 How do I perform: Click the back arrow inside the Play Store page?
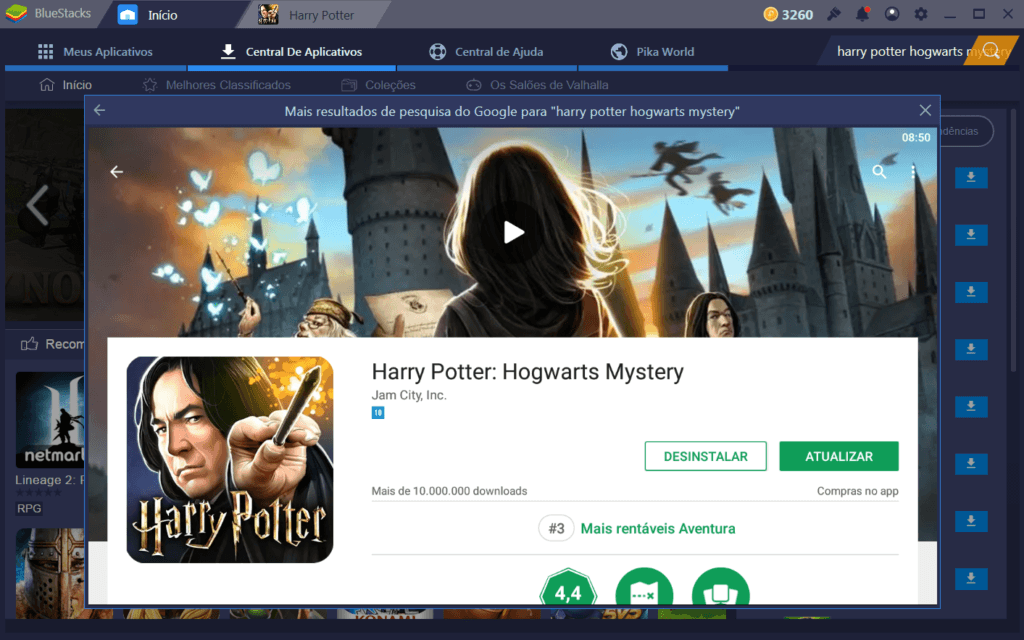coord(117,171)
